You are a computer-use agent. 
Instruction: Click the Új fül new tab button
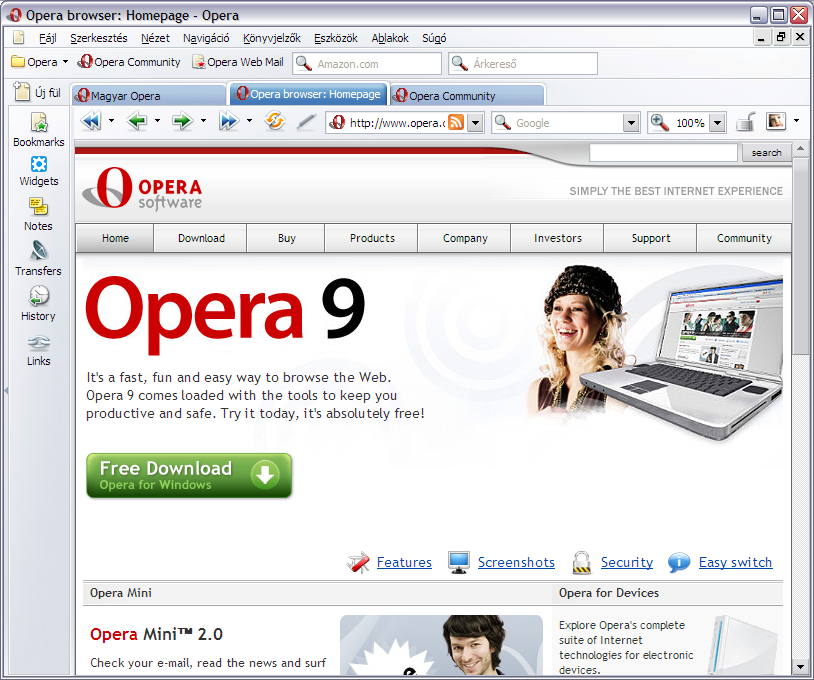point(37,92)
